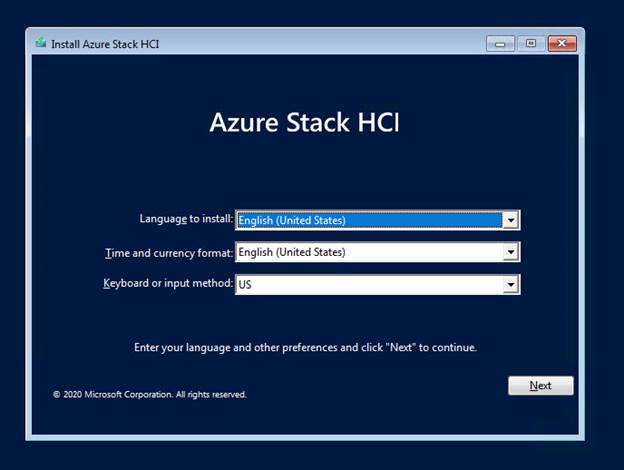
Task: Click Next to continue installation
Action: (x=540, y=386)
